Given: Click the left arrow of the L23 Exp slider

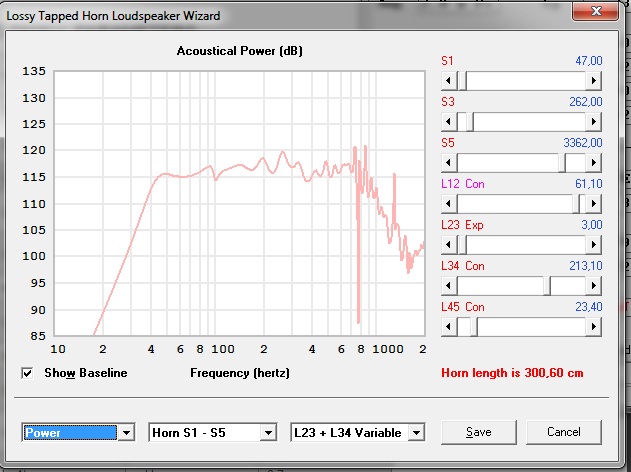Looking at the screenshot, I should pyautogui.click(x=449, y=245).
